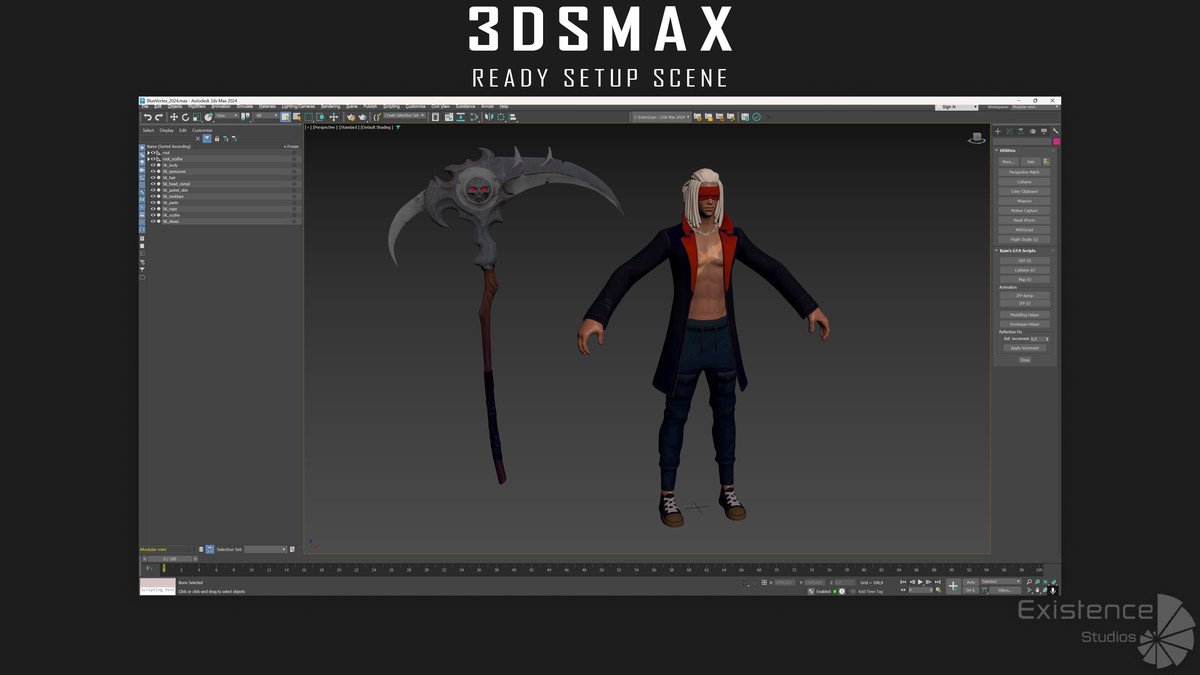Click the ViewCube in viewport
This screenshot has height=675, width=1200.
[977, 138]
